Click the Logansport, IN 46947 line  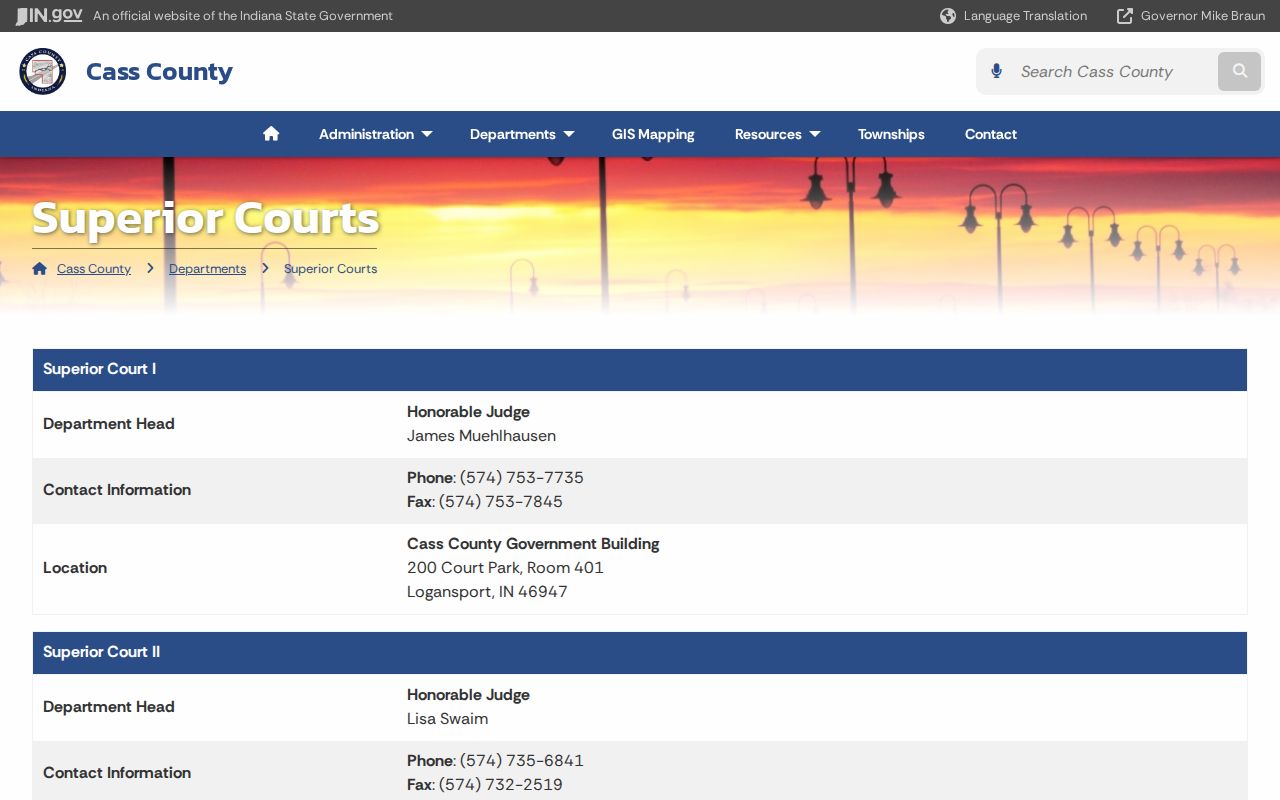coord(487,592)
